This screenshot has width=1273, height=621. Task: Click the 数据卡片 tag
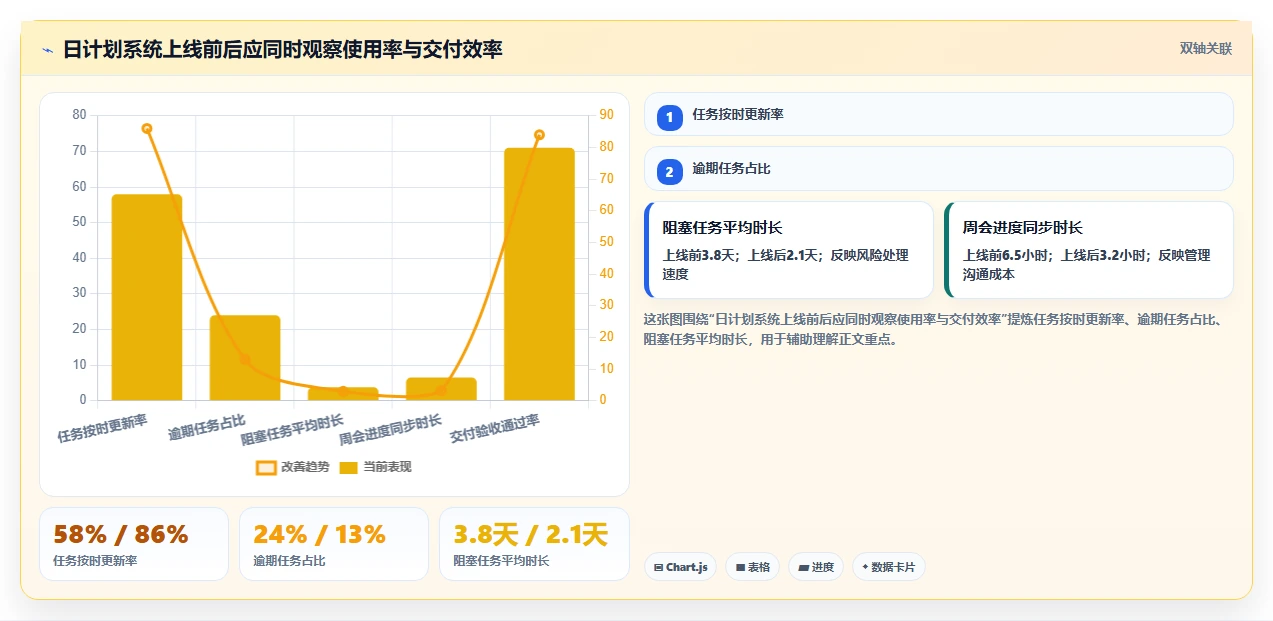[888, 567]
